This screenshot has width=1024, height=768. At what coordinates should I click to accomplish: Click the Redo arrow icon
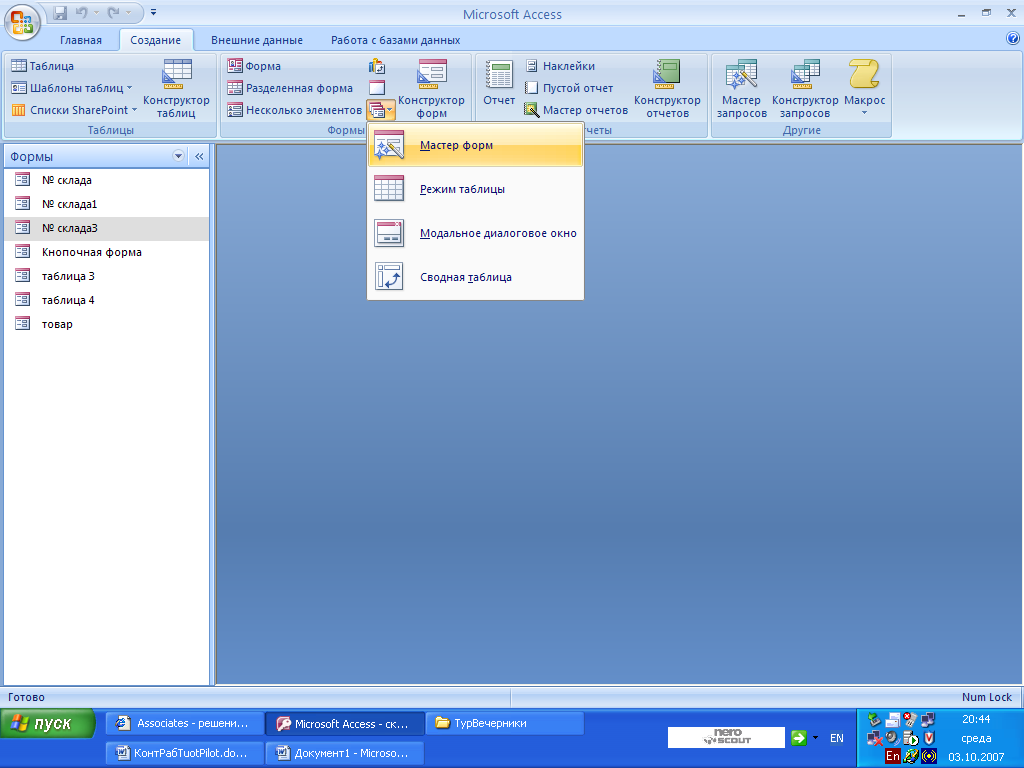(x=113, y=12)
